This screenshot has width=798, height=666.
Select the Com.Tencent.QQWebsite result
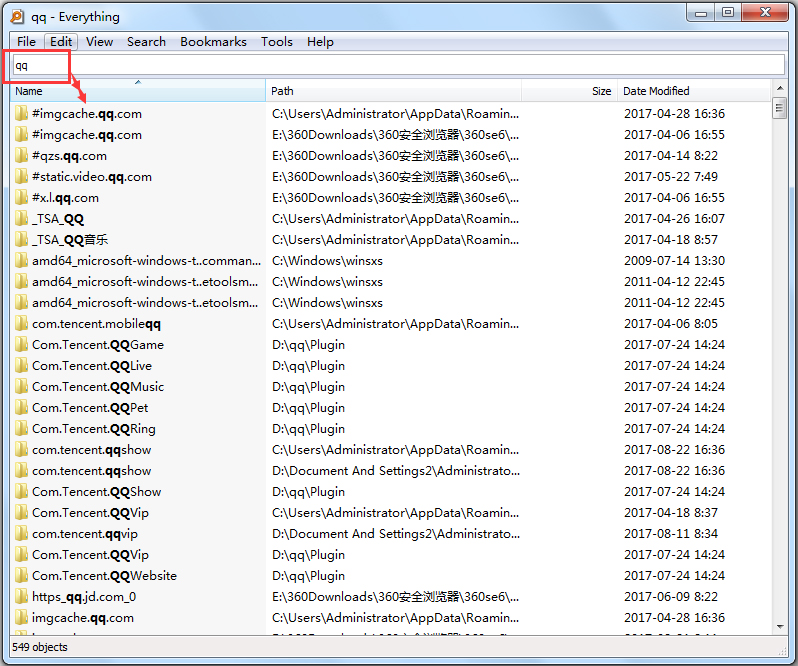[104, 575]
